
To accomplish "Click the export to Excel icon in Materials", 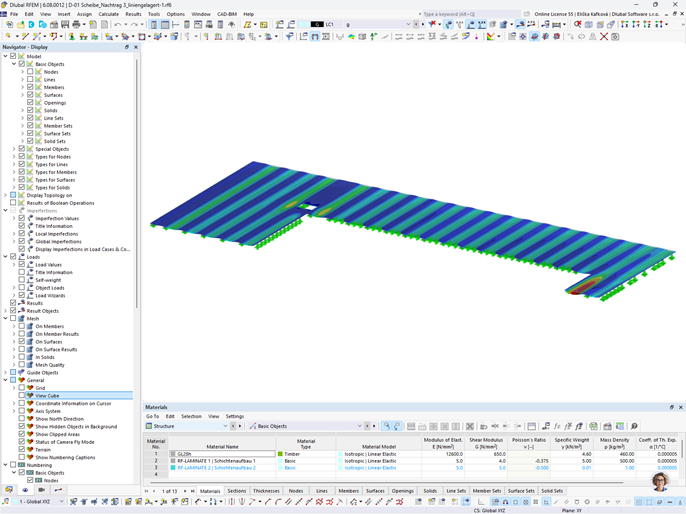I will point(593,426).
